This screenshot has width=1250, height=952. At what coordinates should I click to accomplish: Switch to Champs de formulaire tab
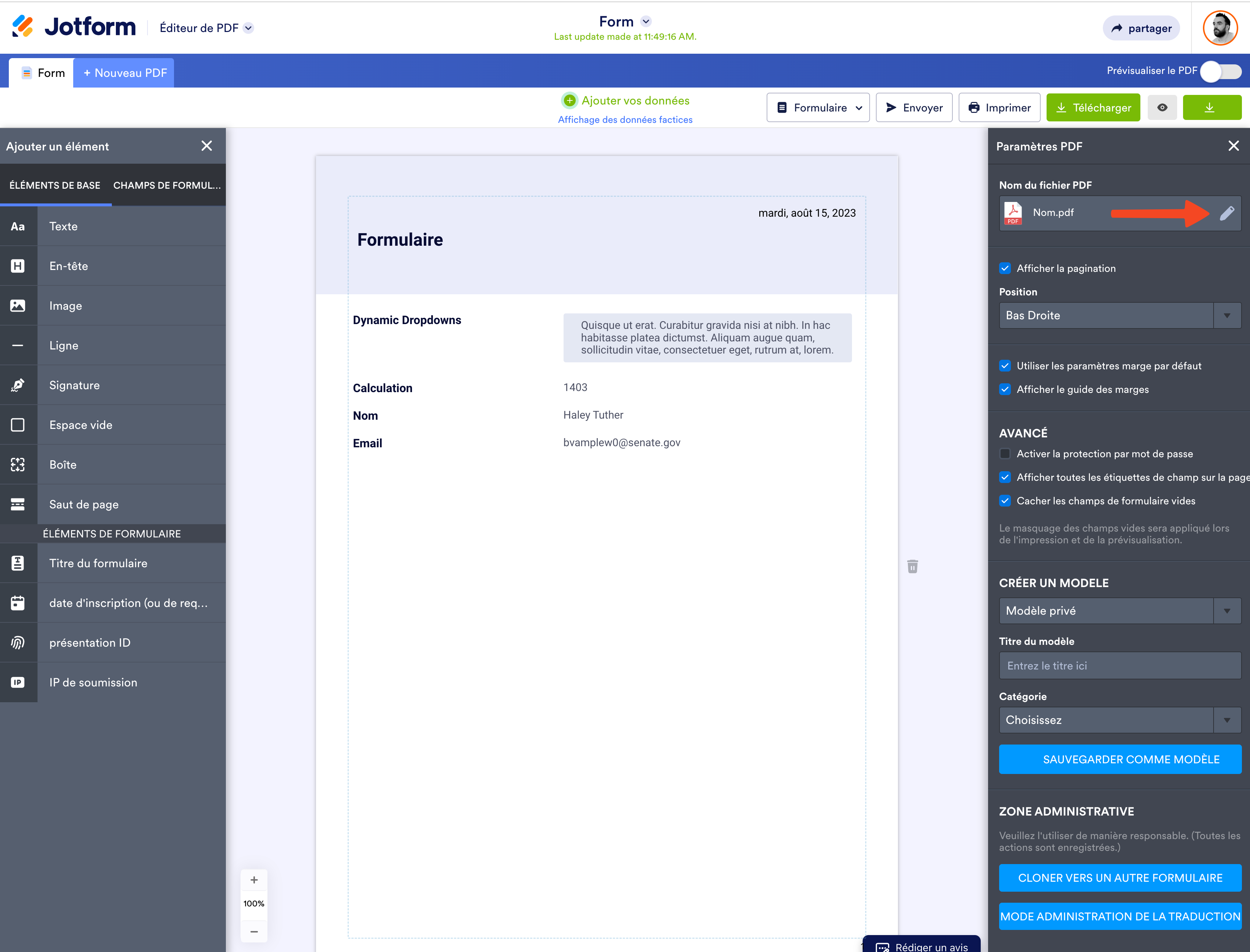tap(167, 185)
